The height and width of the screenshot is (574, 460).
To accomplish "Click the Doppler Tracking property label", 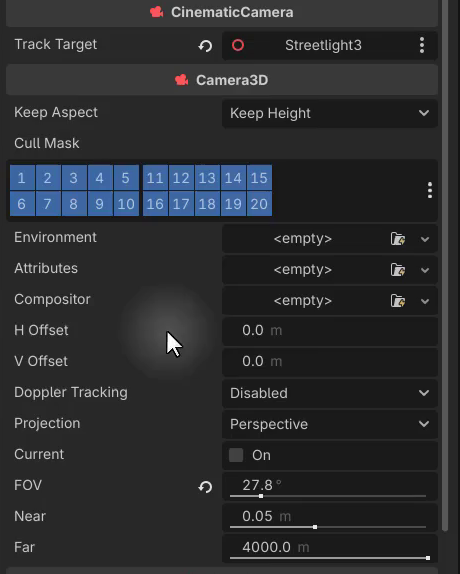I will point(71,392).
